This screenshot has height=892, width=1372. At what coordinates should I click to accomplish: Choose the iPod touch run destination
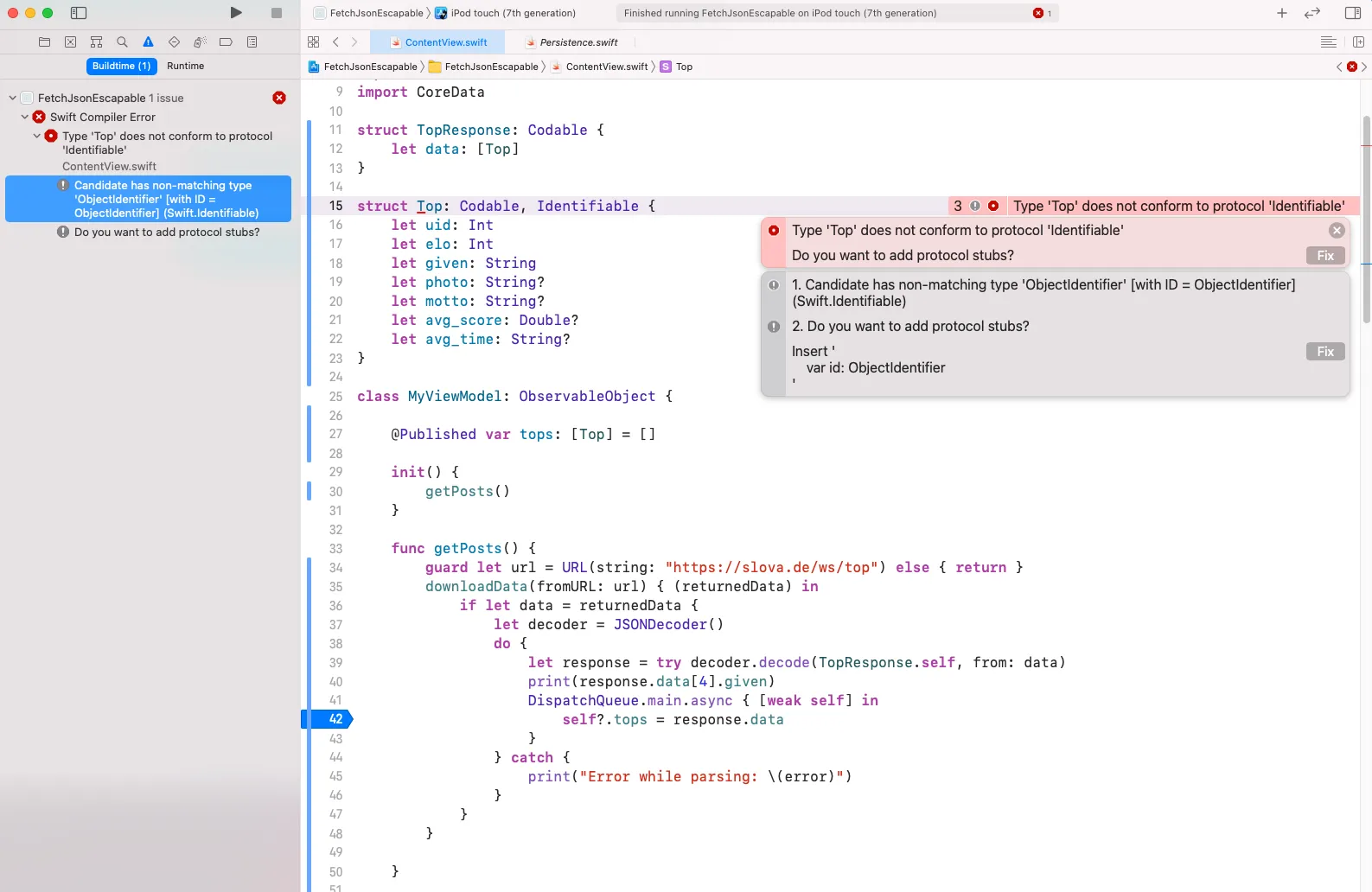pos(505,13)
